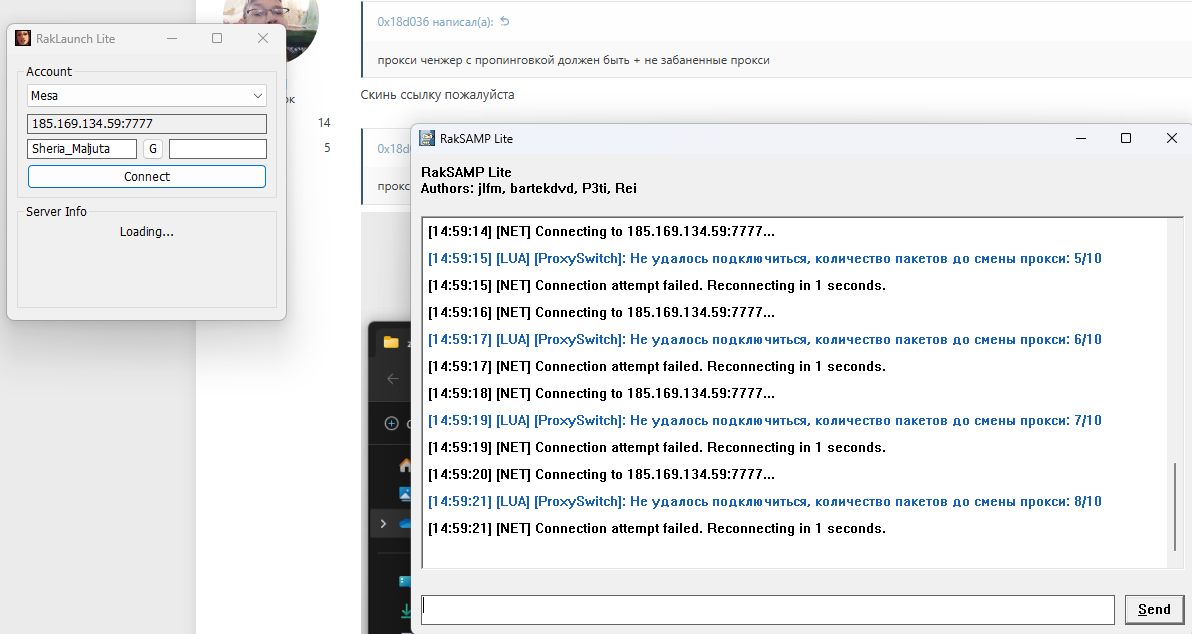
Task: Click ProxySwitch log line ending 6/10
Action: (765, 339)
